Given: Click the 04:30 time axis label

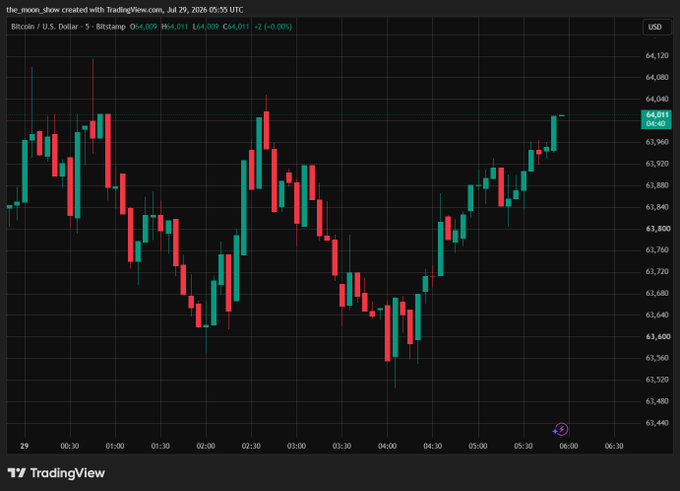Looking at the screenshot, I should click(432, 446).
